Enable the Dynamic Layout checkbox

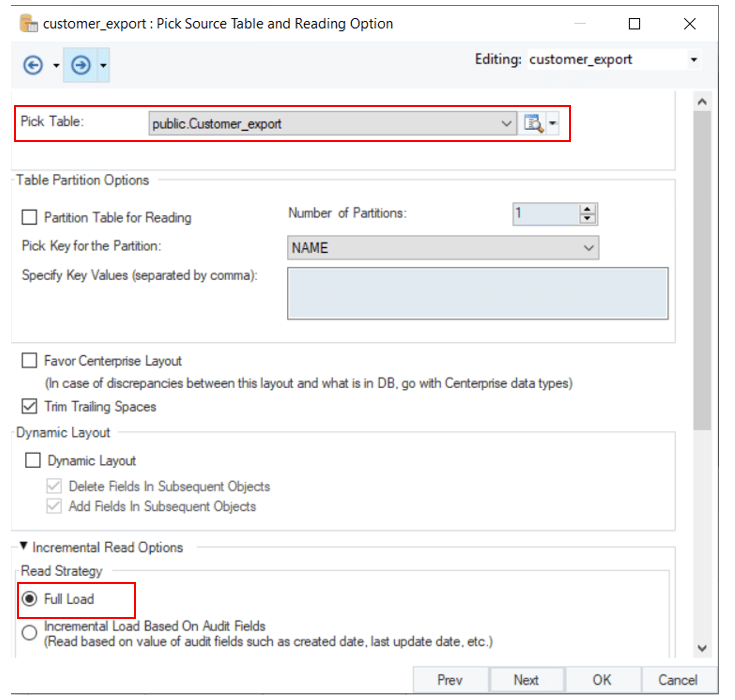tap(33, 460)
